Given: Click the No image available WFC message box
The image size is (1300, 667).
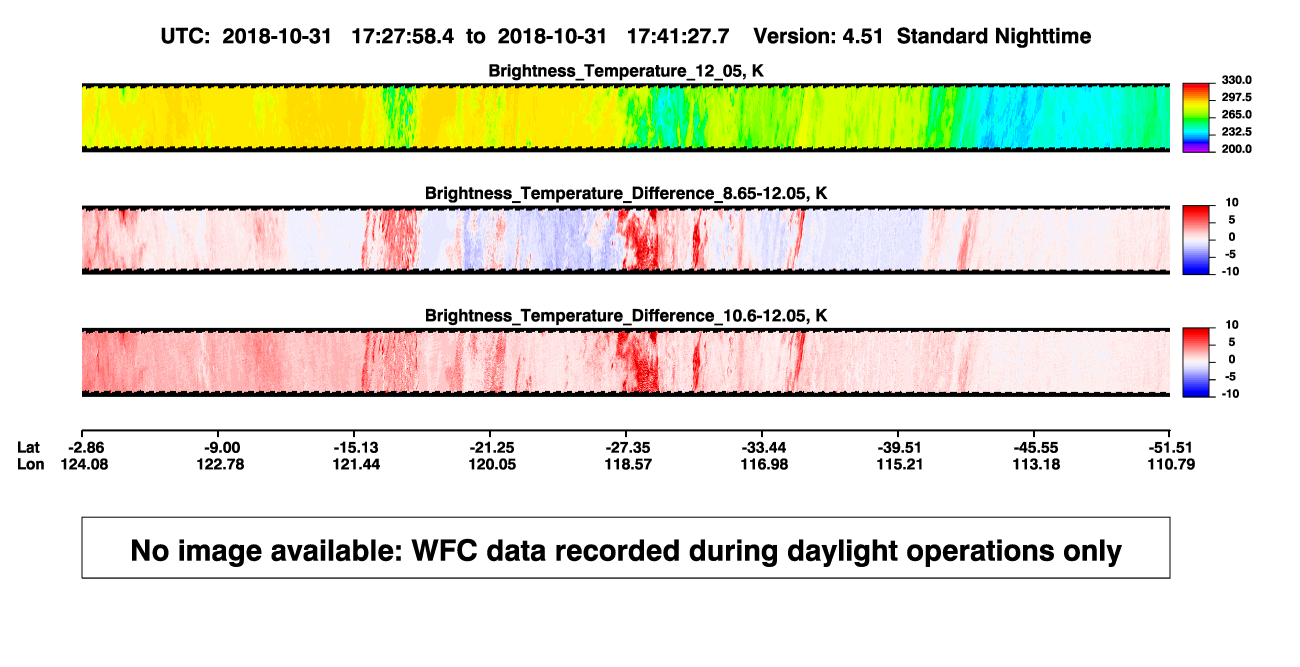Looking at the screenshot, I should (626, 547).
